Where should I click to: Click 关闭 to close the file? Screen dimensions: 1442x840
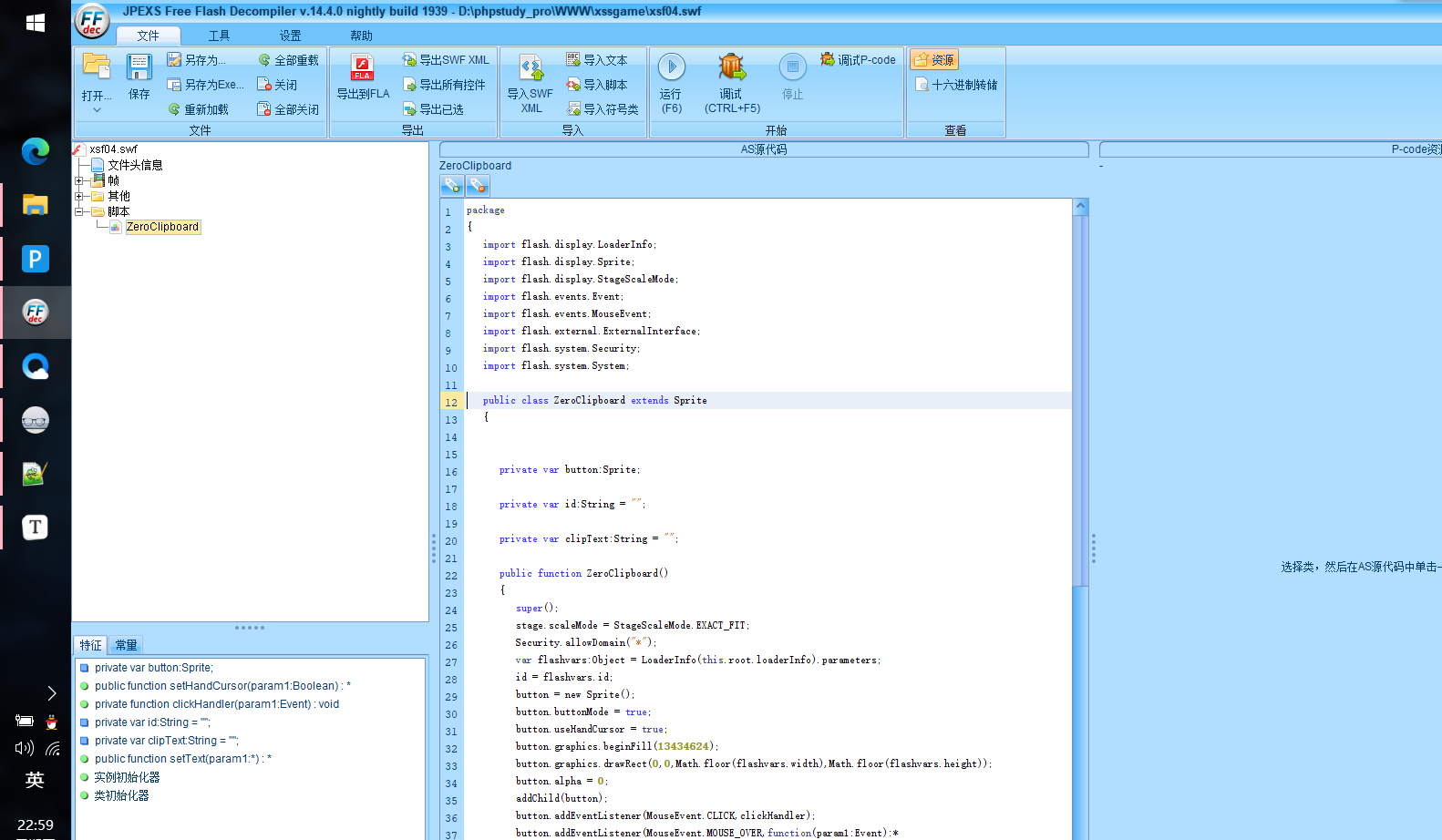click(x=277, y=85)
